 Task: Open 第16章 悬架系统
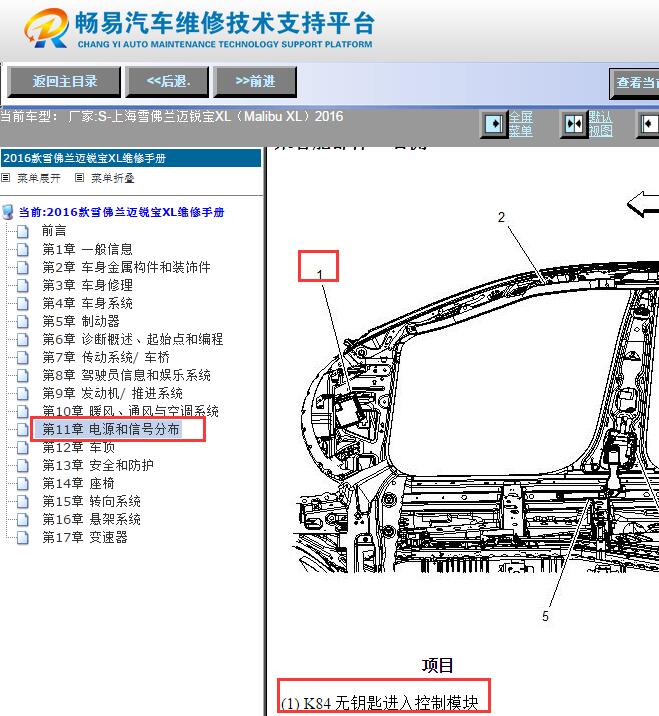point(91,520)
